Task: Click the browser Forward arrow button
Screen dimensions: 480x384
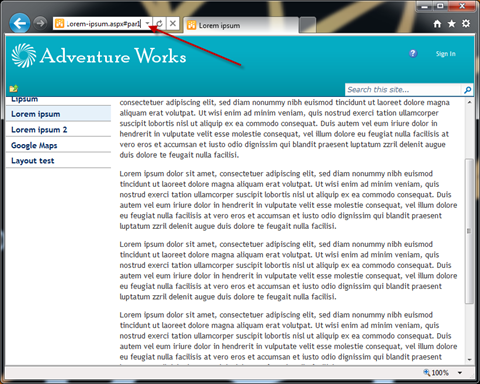Action: [x=40, y=23]
